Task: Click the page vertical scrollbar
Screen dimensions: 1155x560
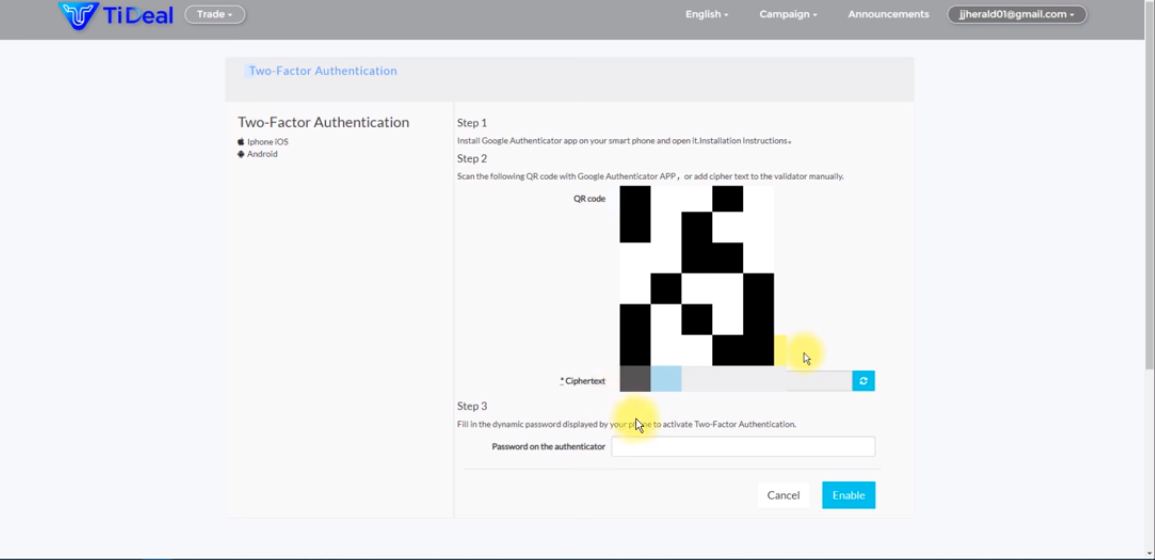Action: point(1149,184)
